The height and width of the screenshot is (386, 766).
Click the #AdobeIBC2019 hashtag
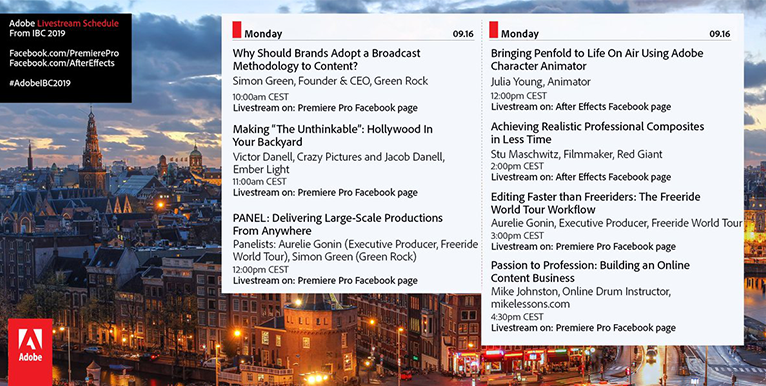tap(40, 83)
